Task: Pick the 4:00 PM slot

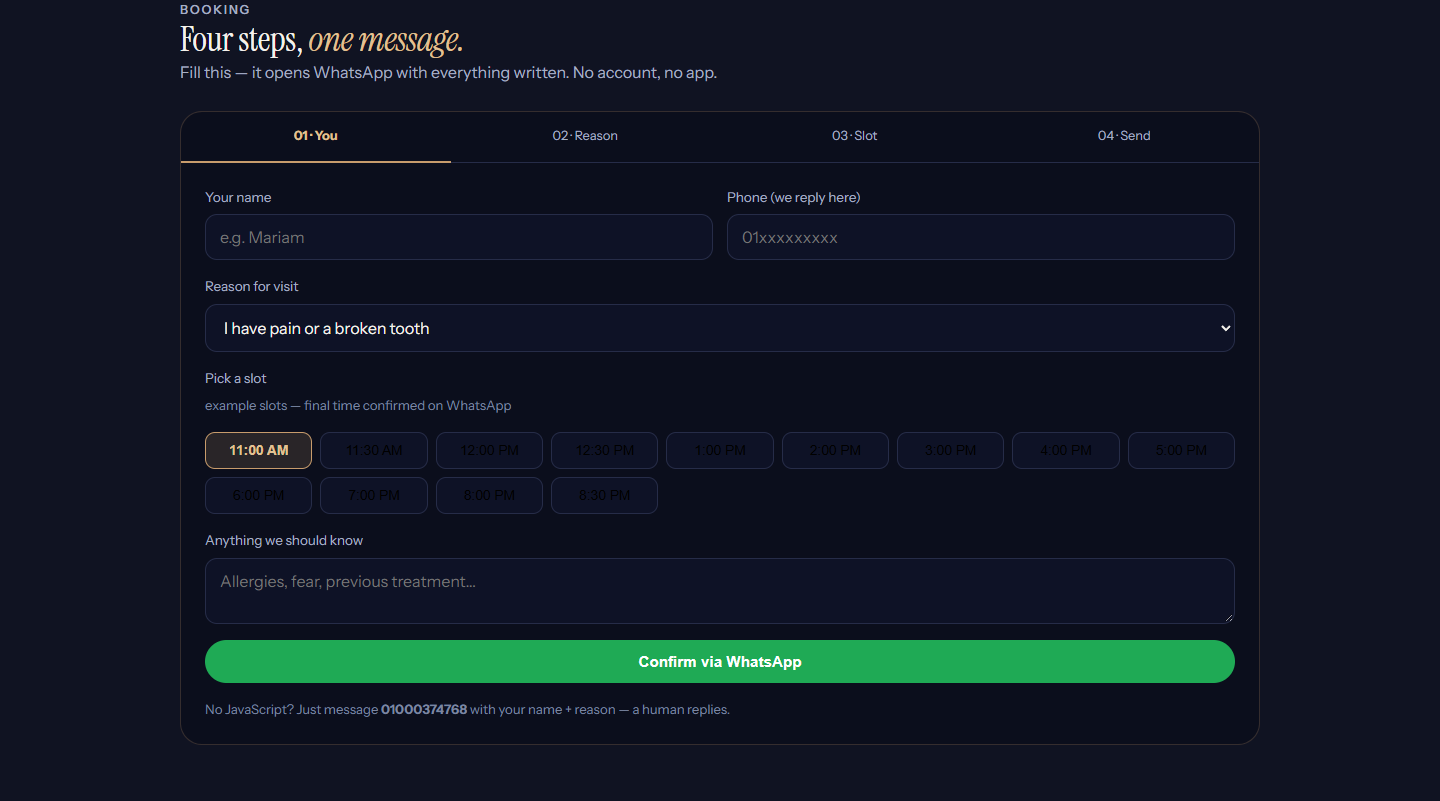Action: 1066,450
